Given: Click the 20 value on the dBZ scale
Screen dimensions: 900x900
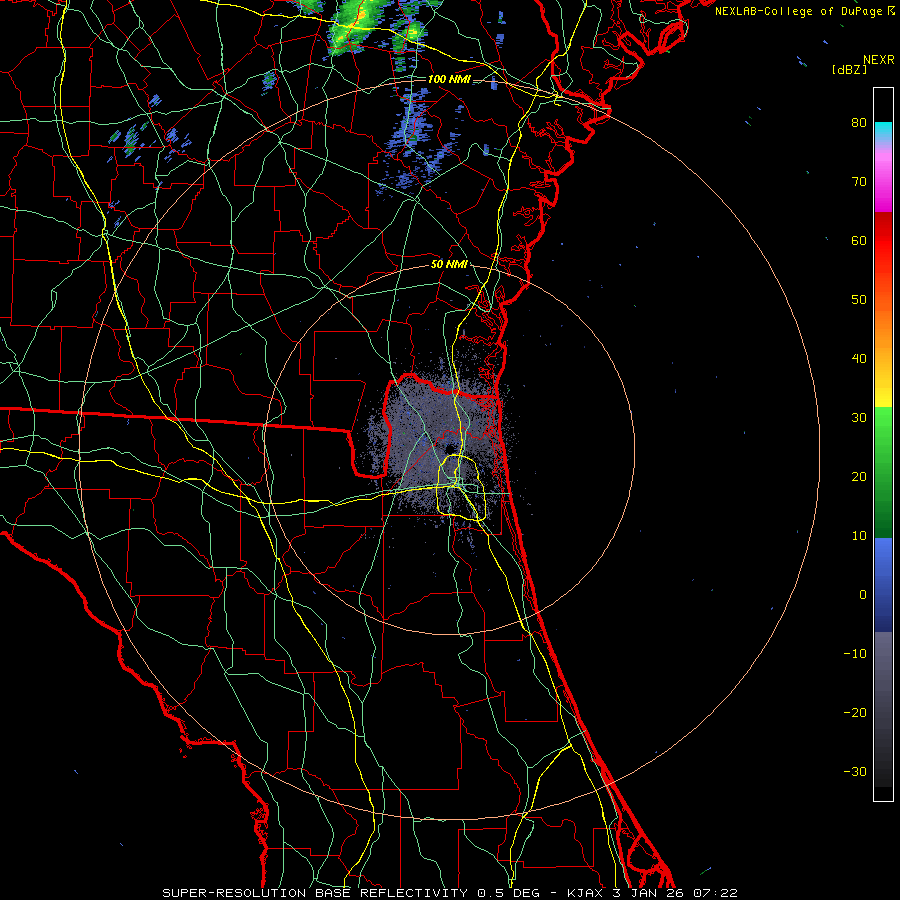Looking at the screenshot, I should (859, 477).
